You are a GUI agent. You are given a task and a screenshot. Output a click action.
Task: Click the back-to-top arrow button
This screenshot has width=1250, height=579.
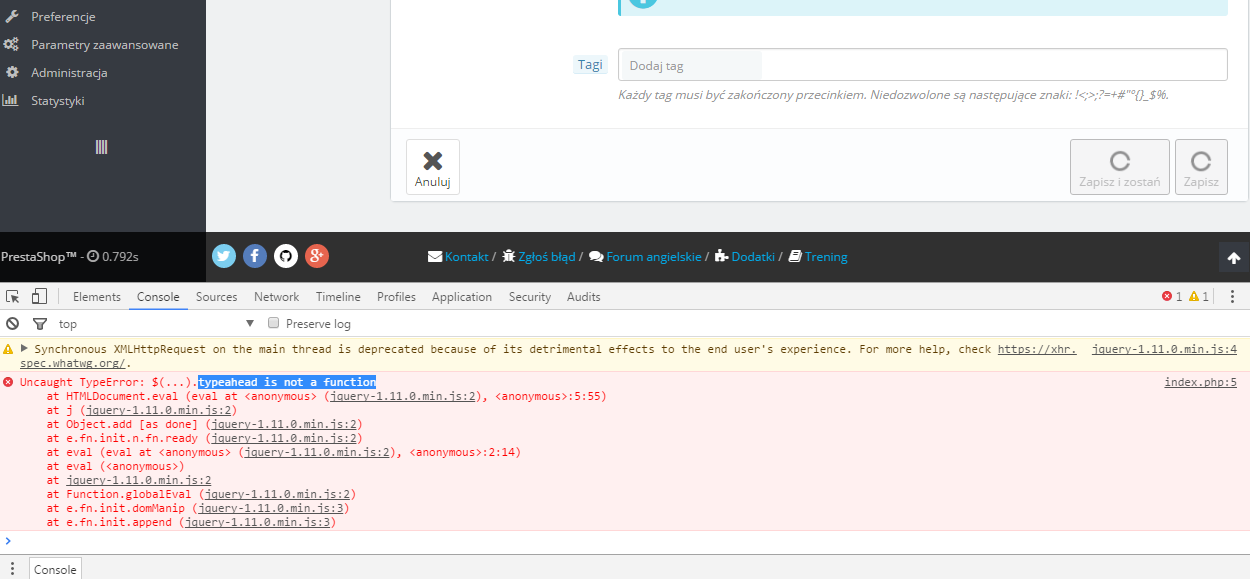[1234, 258]
